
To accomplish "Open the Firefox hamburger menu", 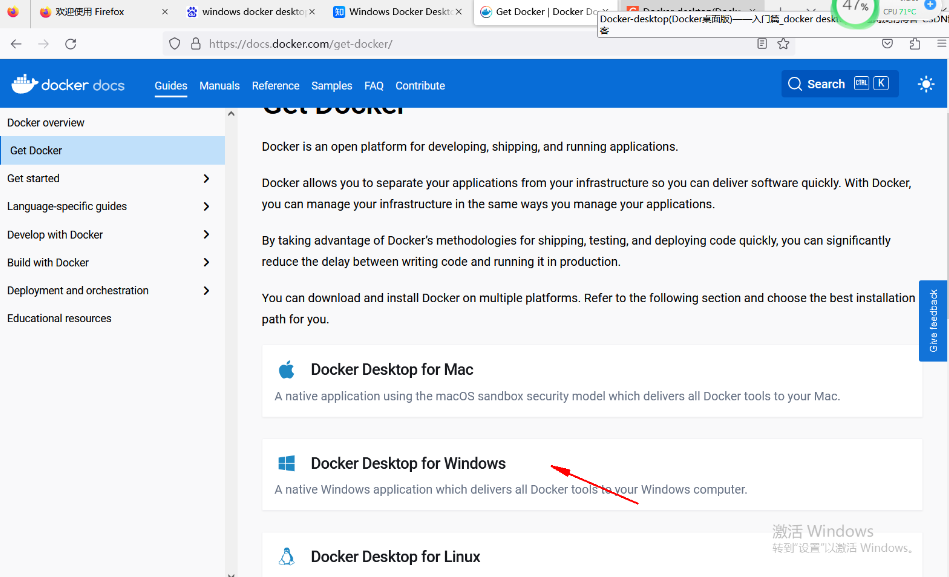I will click(942, 44).
